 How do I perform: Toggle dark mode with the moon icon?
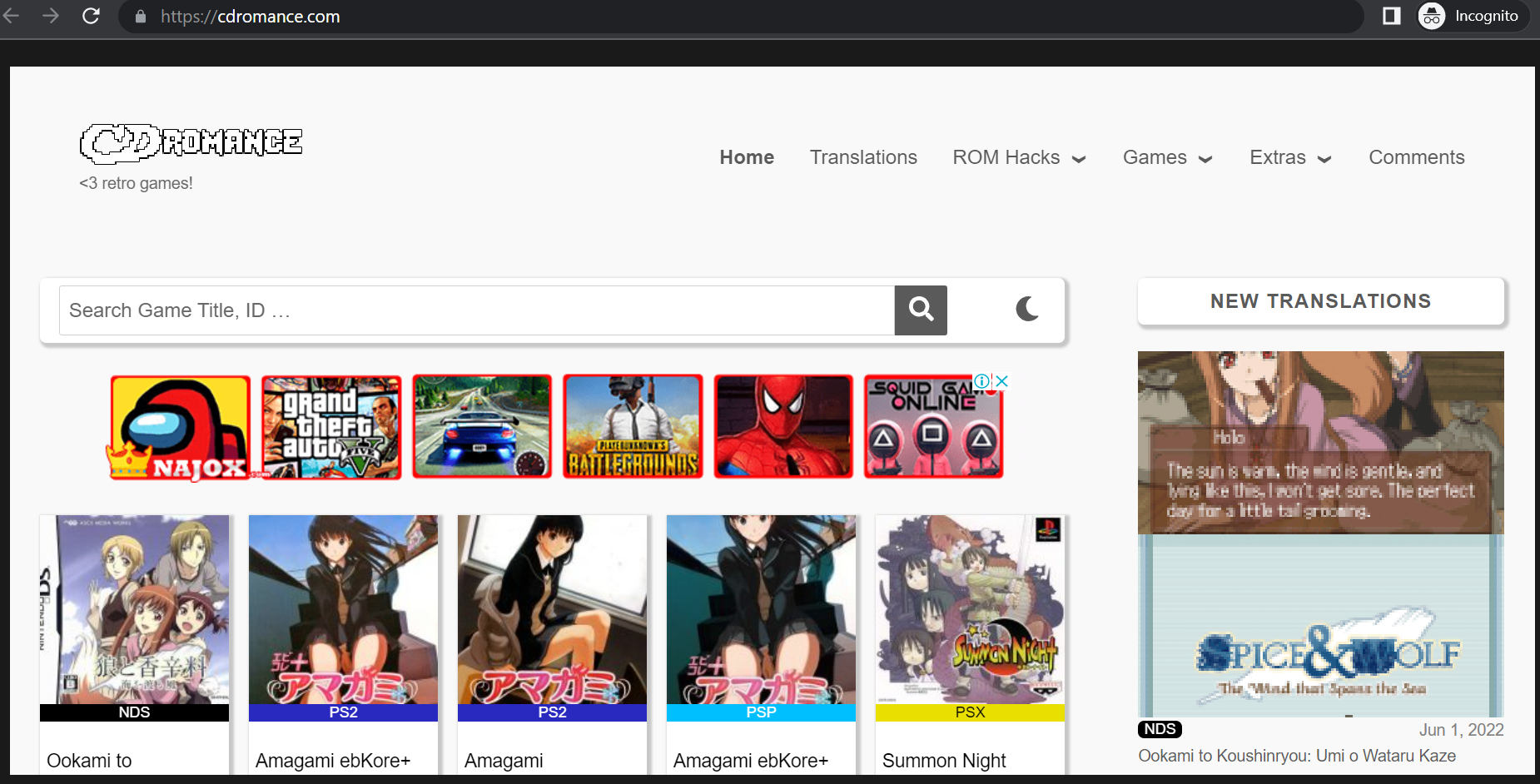1027,310
